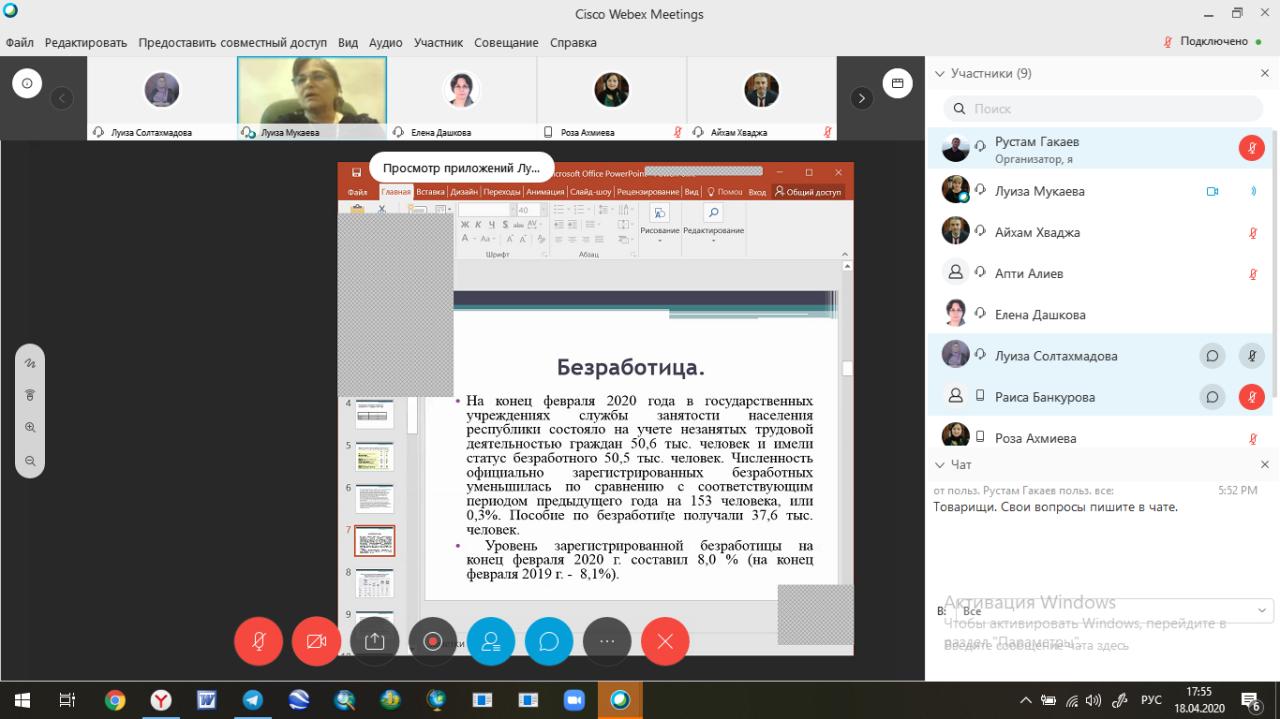
Task: Show next video thumbnails arrow
Action: pyautogui.click(x=862, y=98)
